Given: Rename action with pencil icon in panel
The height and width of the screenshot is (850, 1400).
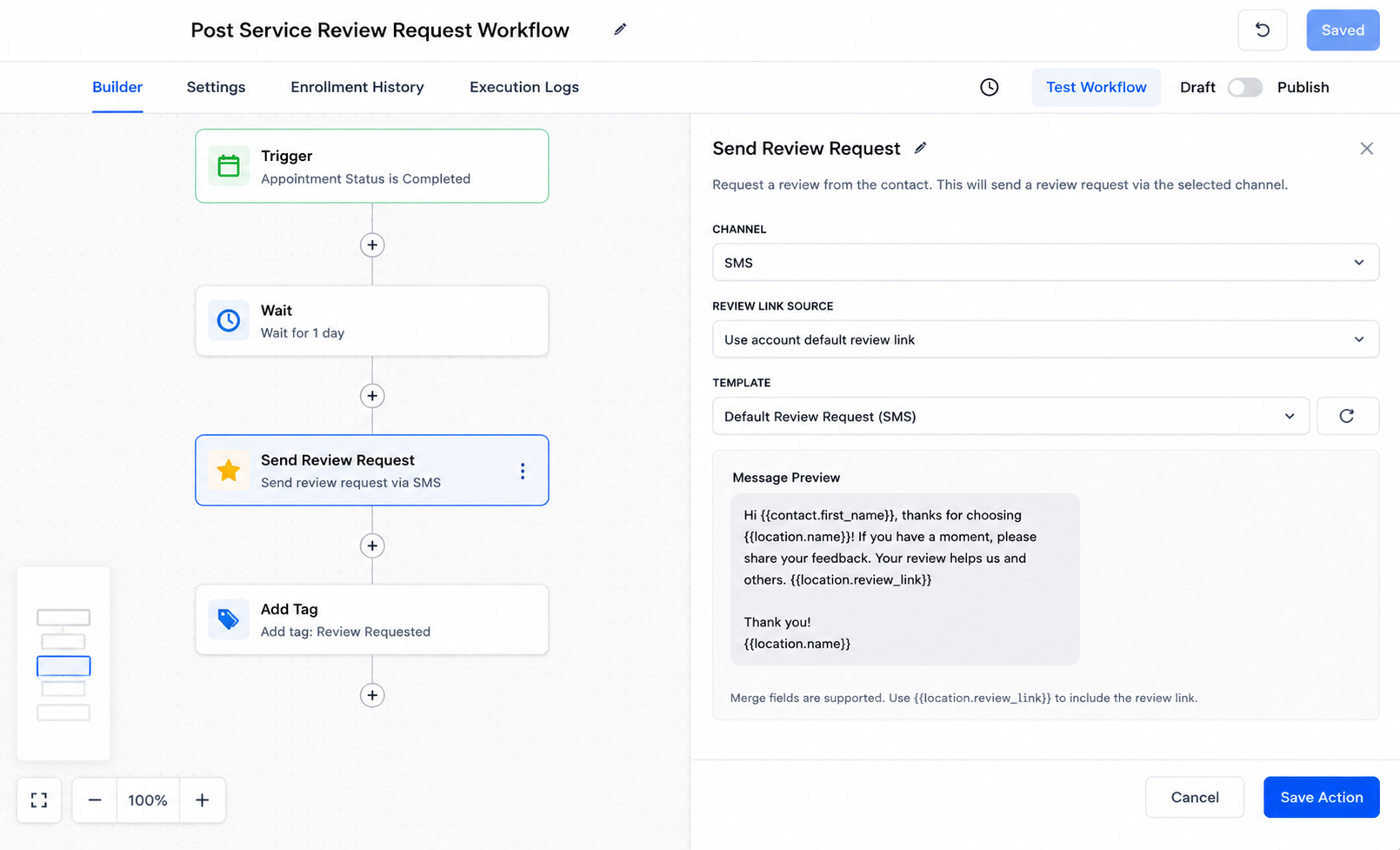Looking at the screenshot, I should (920, 148).
